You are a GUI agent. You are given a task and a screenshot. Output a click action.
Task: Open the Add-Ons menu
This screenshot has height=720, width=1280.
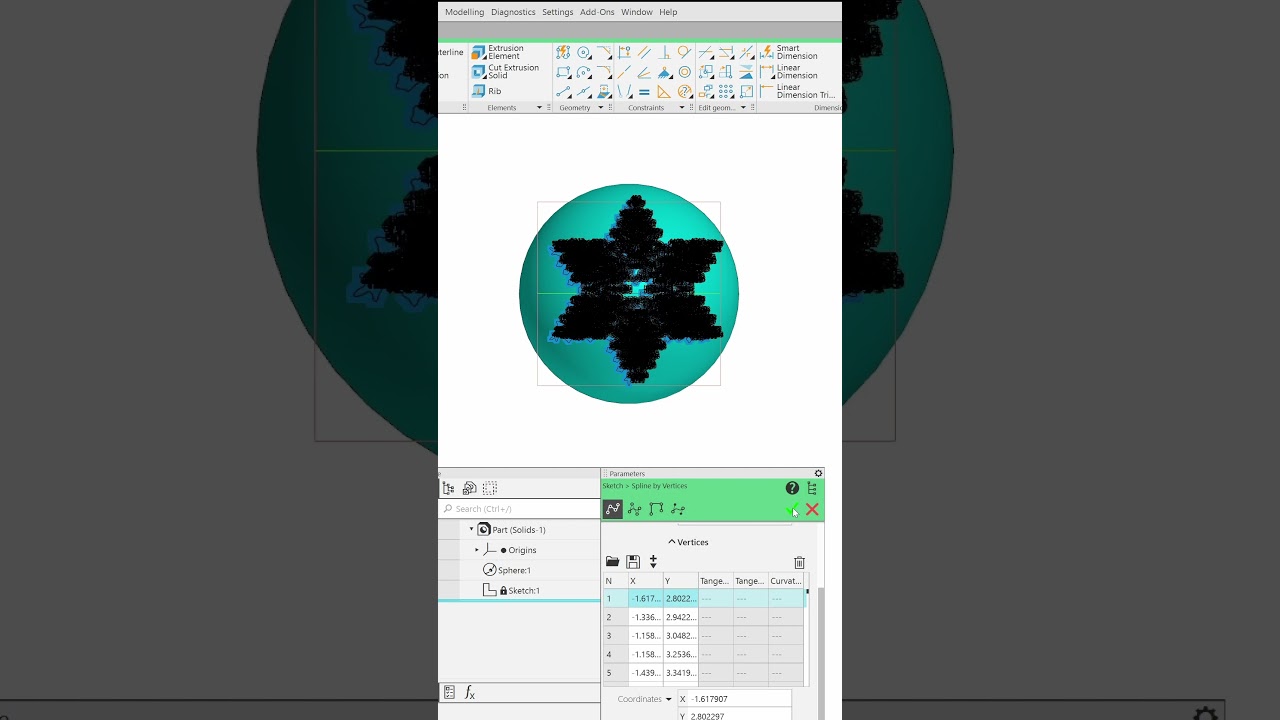[597, 12]
